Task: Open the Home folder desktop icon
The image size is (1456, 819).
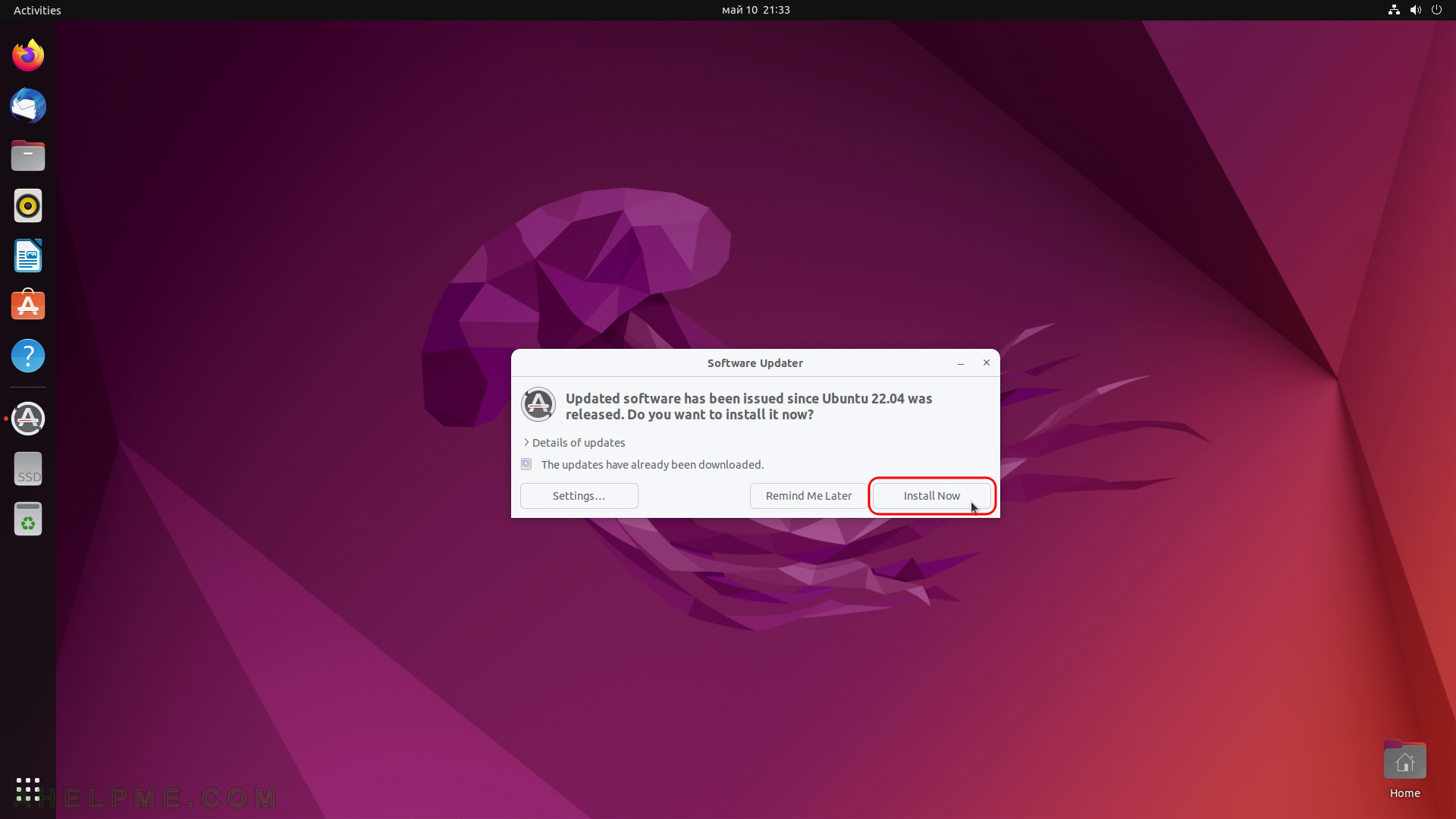Action: [x=1404, y=769]
